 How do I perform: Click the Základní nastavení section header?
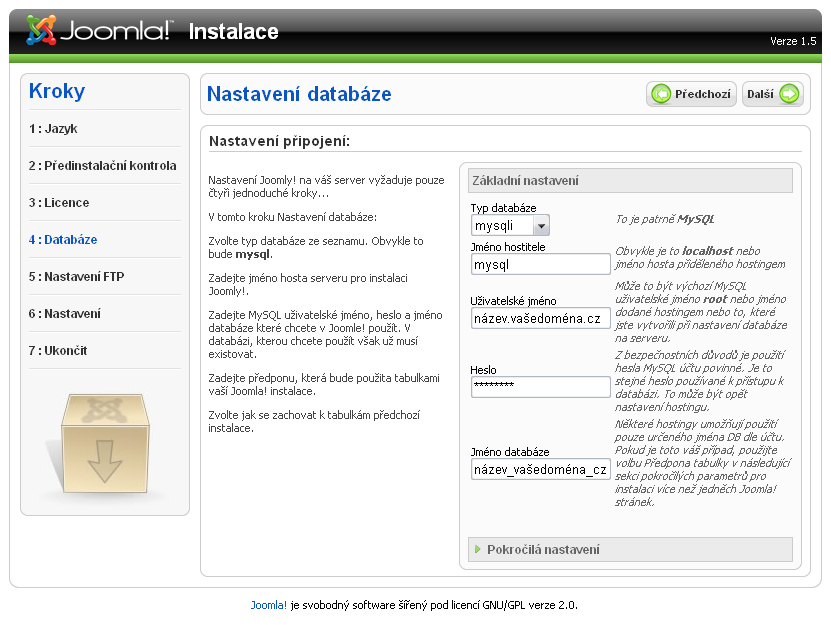[x=630, y=181]
